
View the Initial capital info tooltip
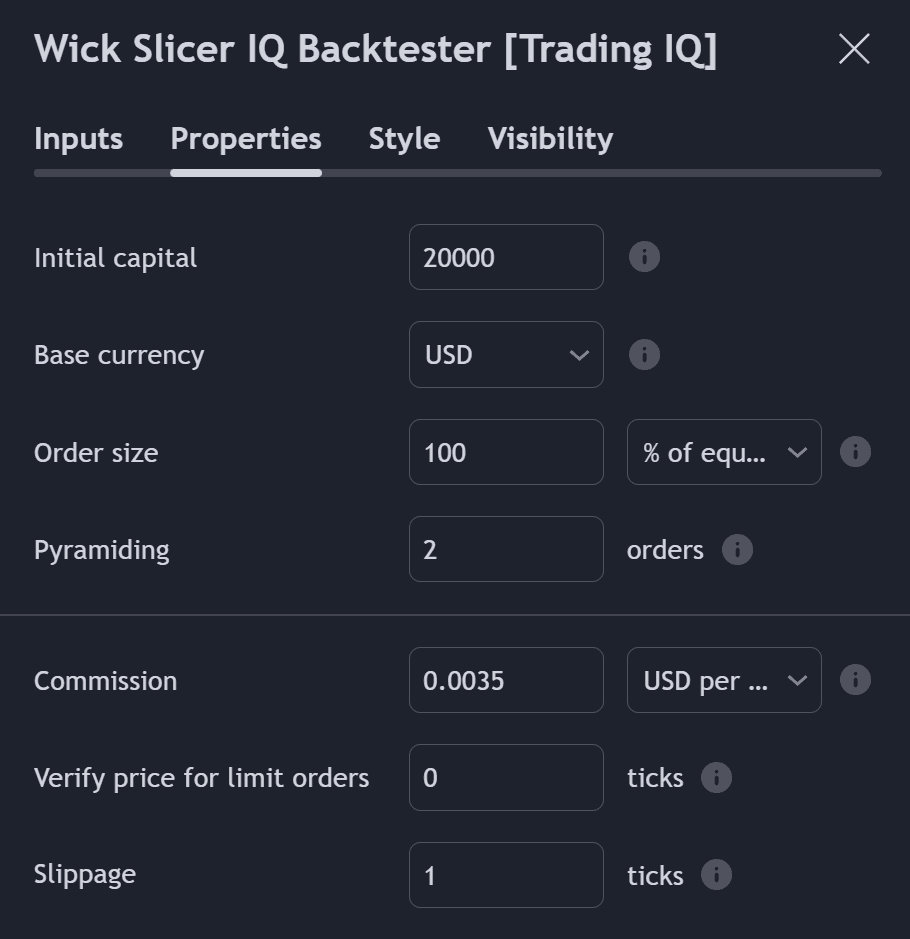[x=644, y=257]
